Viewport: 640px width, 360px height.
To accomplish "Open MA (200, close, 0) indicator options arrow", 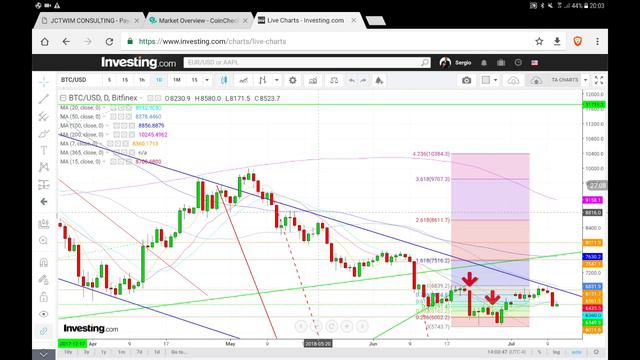I will (x=108, y=135).
